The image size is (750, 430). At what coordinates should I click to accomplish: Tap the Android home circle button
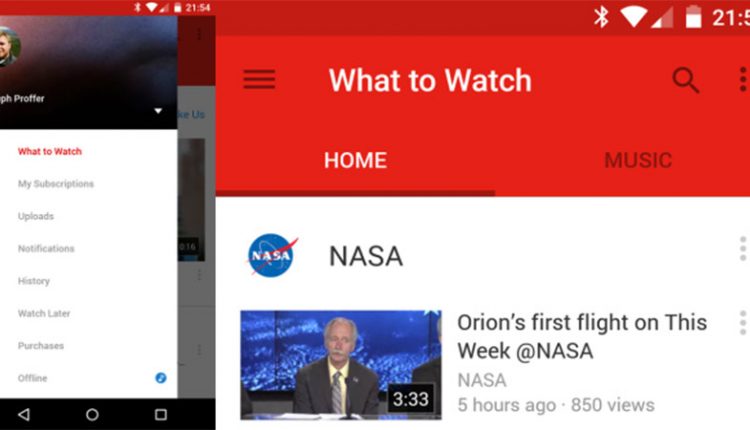(92, 414)
